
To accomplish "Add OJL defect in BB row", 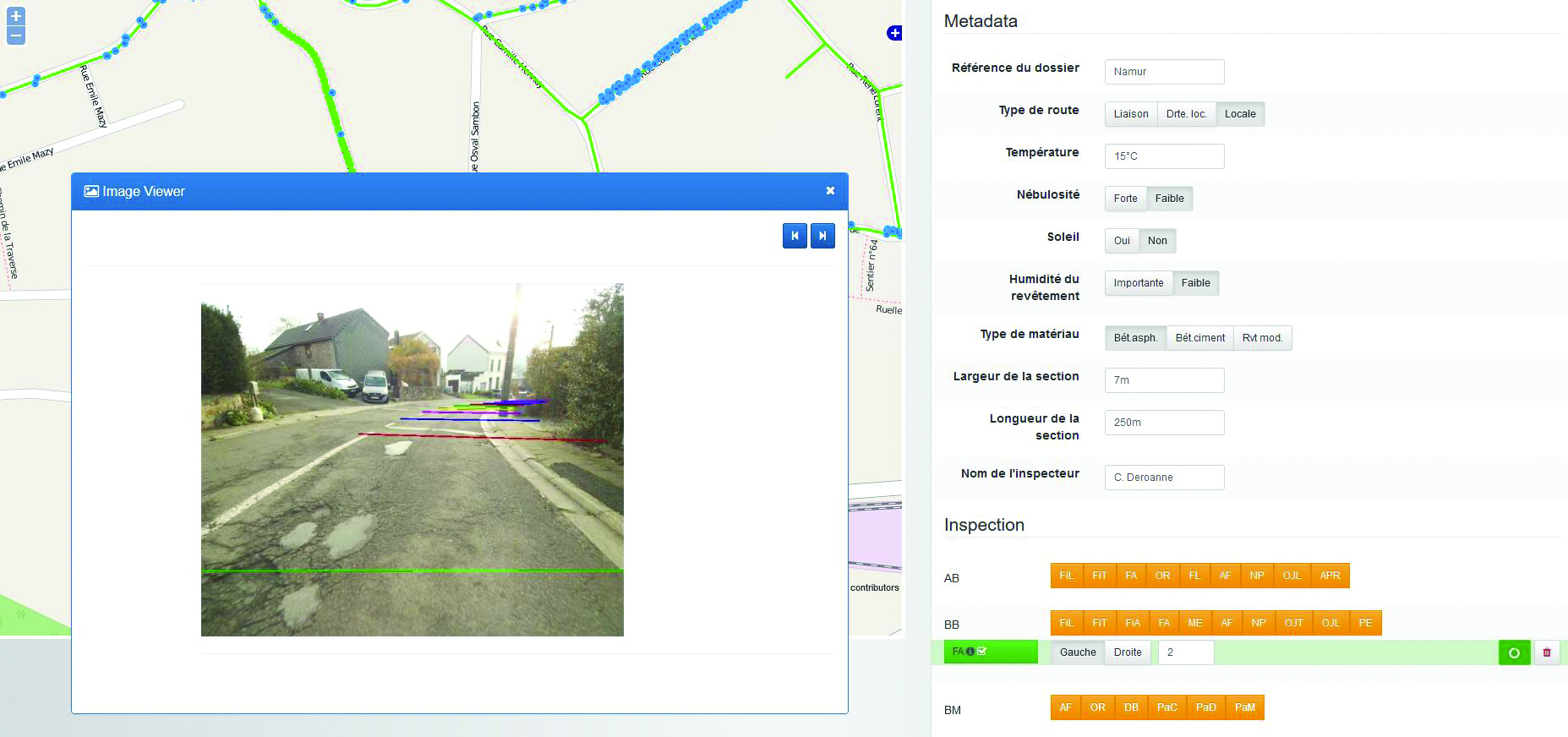I will click(x=1331, y=623).
